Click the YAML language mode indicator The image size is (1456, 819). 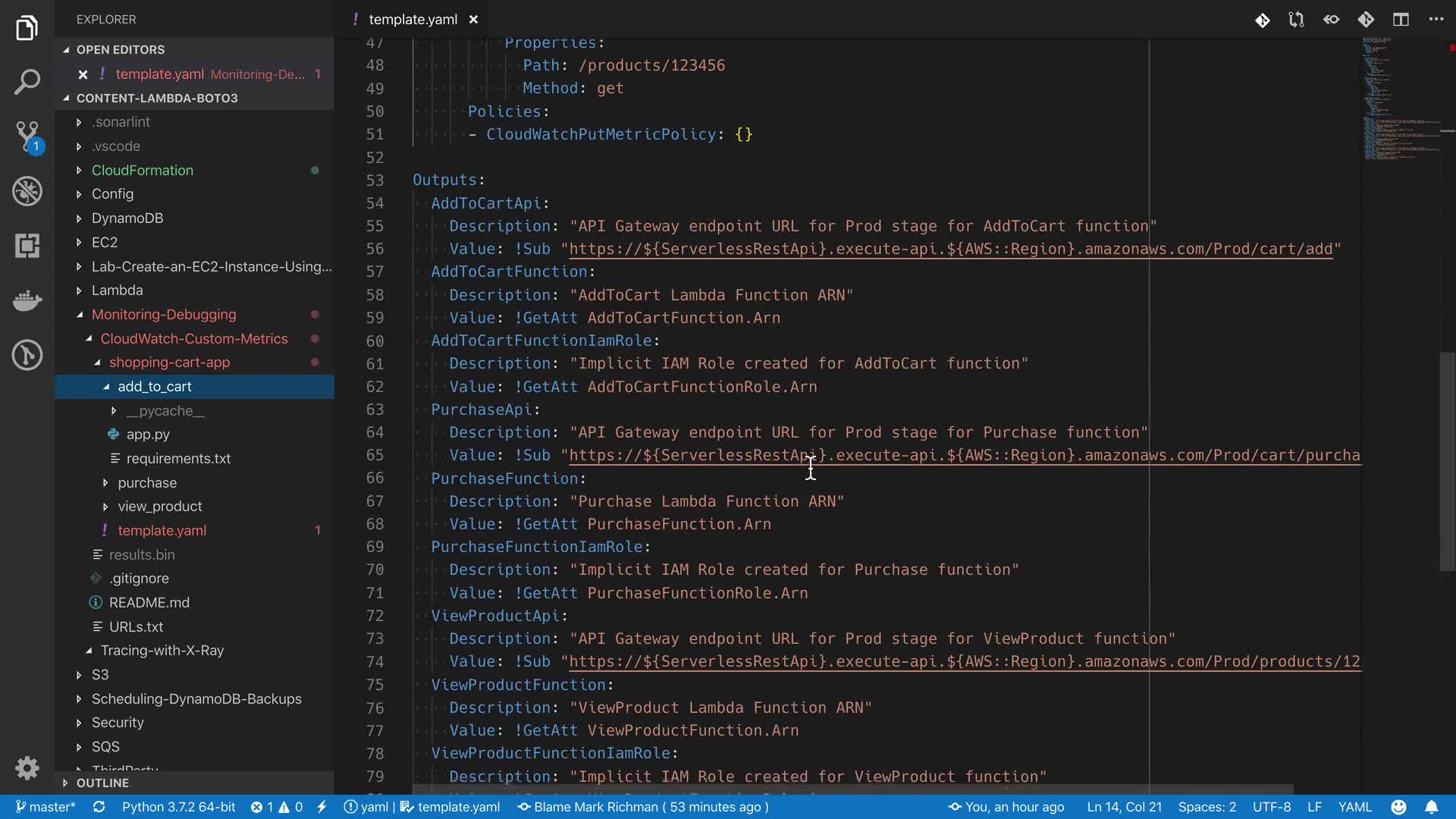tap(1354, 807)
